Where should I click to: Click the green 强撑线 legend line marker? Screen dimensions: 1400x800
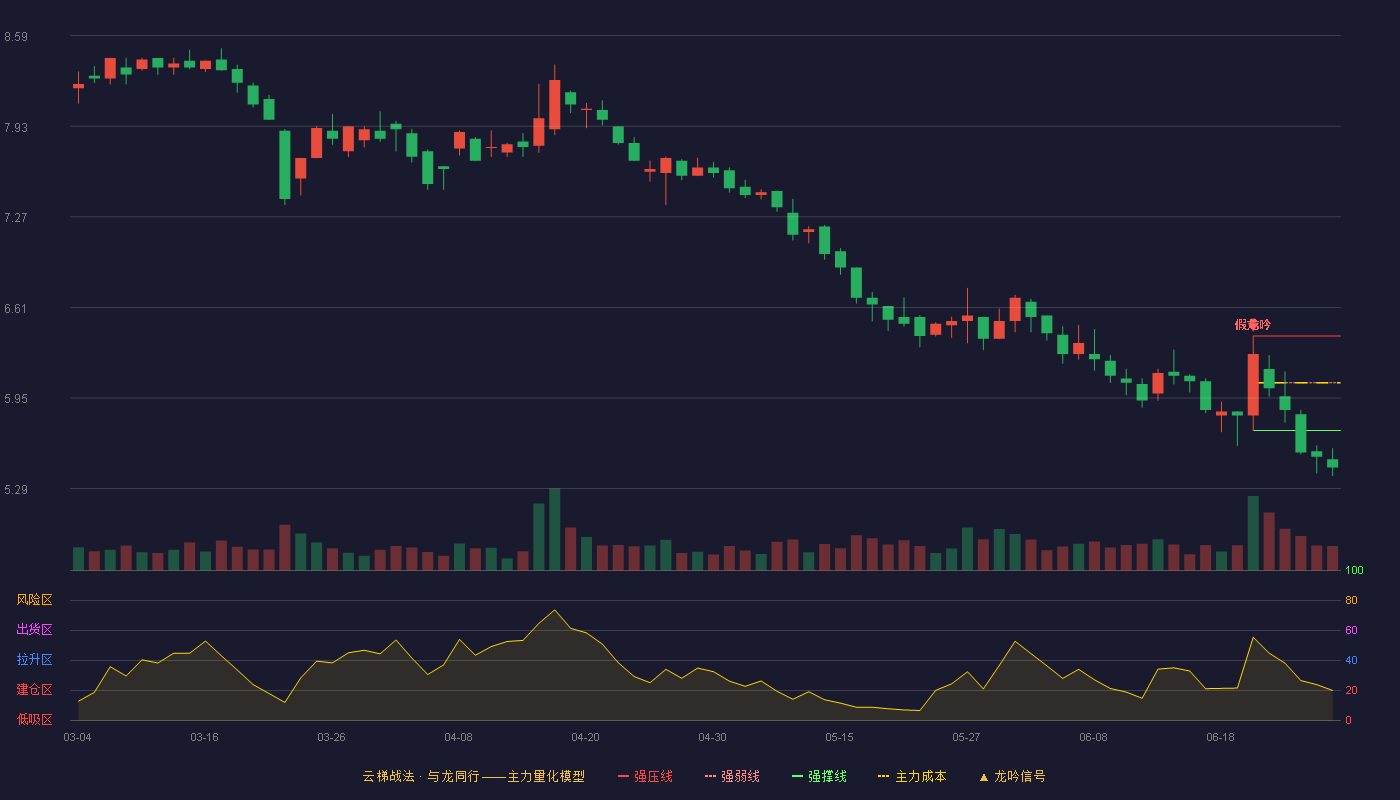tap(798, 776)
